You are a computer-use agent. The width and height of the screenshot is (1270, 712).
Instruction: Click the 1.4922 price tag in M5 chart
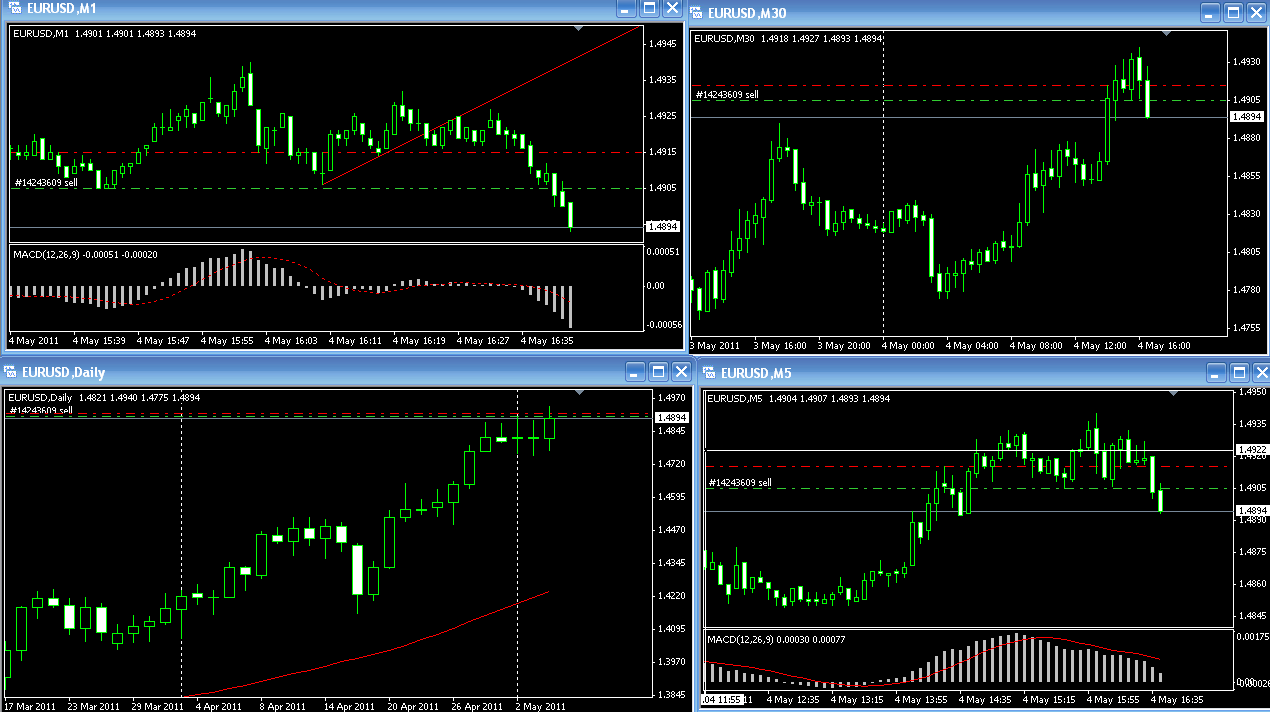[1252, 450]
